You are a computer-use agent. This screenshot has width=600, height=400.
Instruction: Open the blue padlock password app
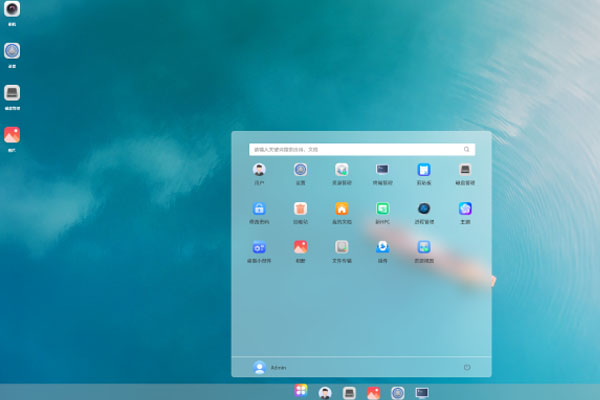(259, 208)
